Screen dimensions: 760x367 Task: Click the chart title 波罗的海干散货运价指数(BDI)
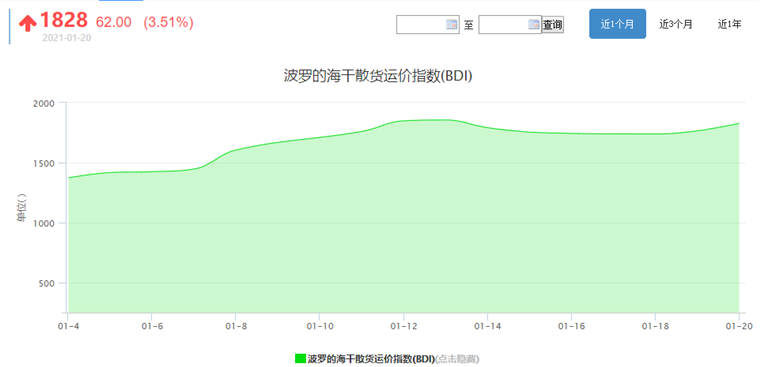pyautogui.click(x=378, y=76)
